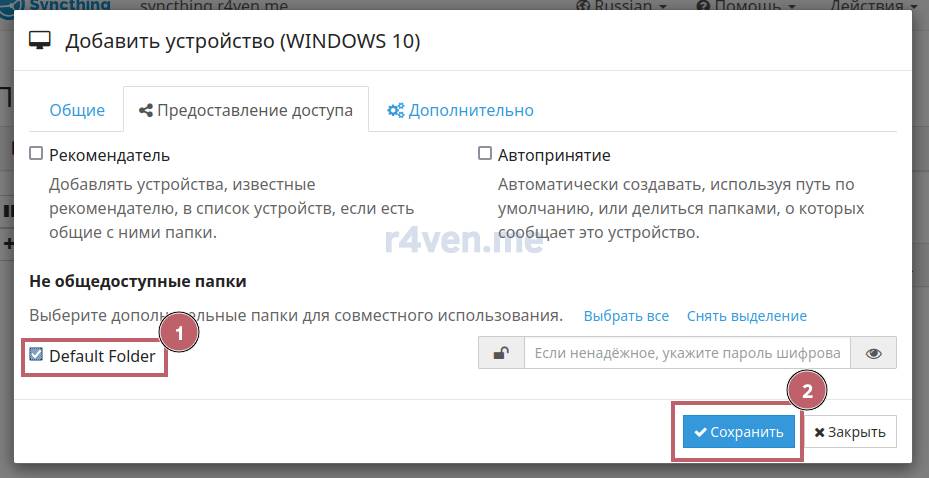Open the Дополнительно tab
This screenshot has width=929, height=478.
pyautogui.click(x=470, y=110)
